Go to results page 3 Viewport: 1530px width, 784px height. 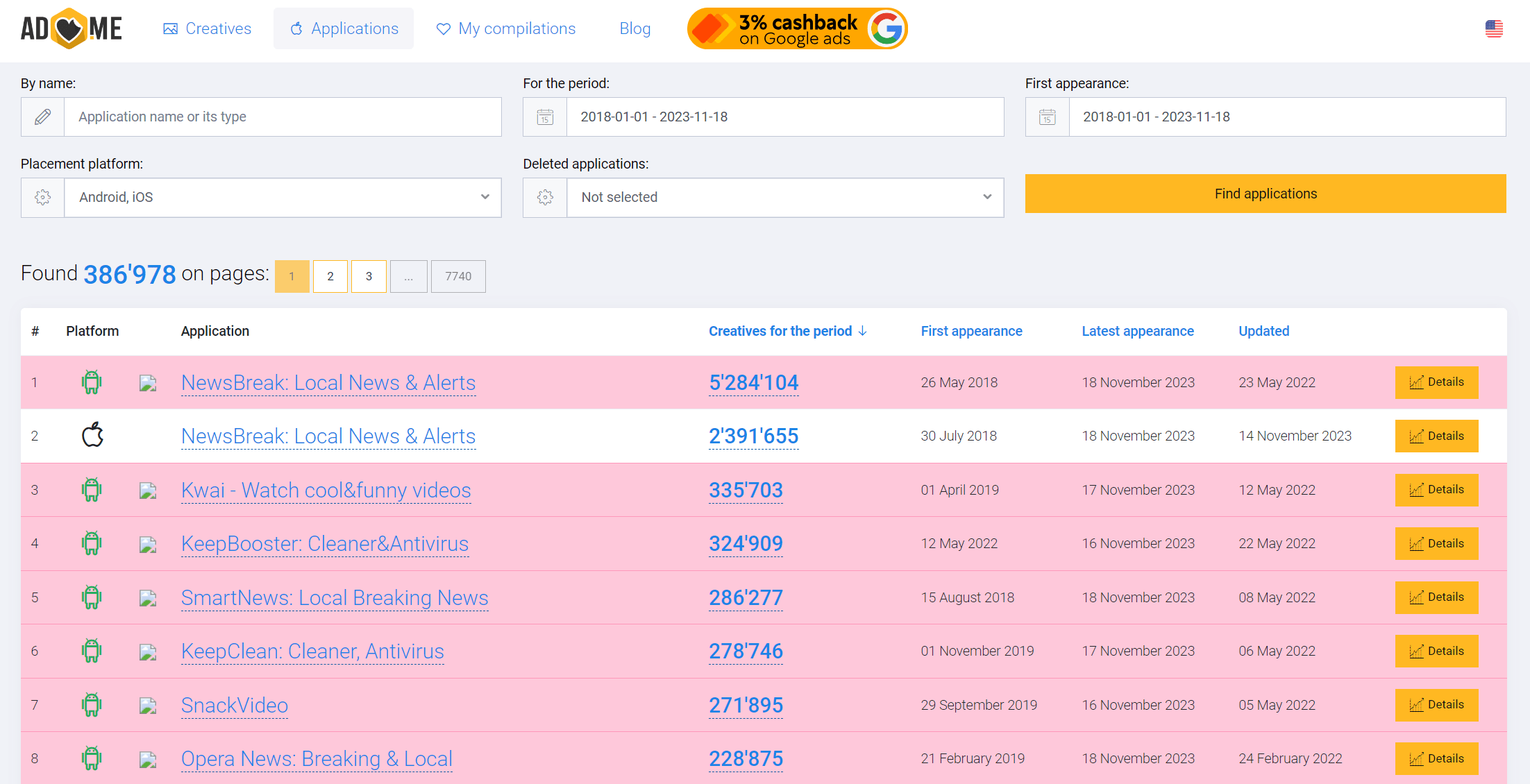pyautogui.click(x=369, y=276)
